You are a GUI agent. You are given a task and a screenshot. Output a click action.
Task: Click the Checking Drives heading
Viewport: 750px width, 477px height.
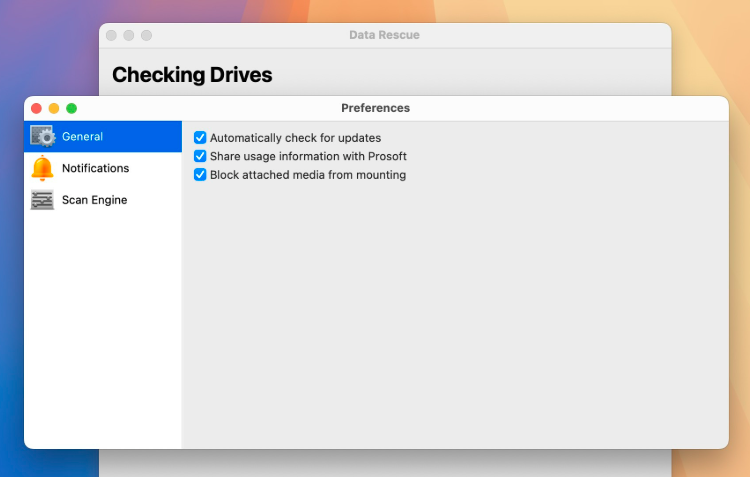coord(192,75)
